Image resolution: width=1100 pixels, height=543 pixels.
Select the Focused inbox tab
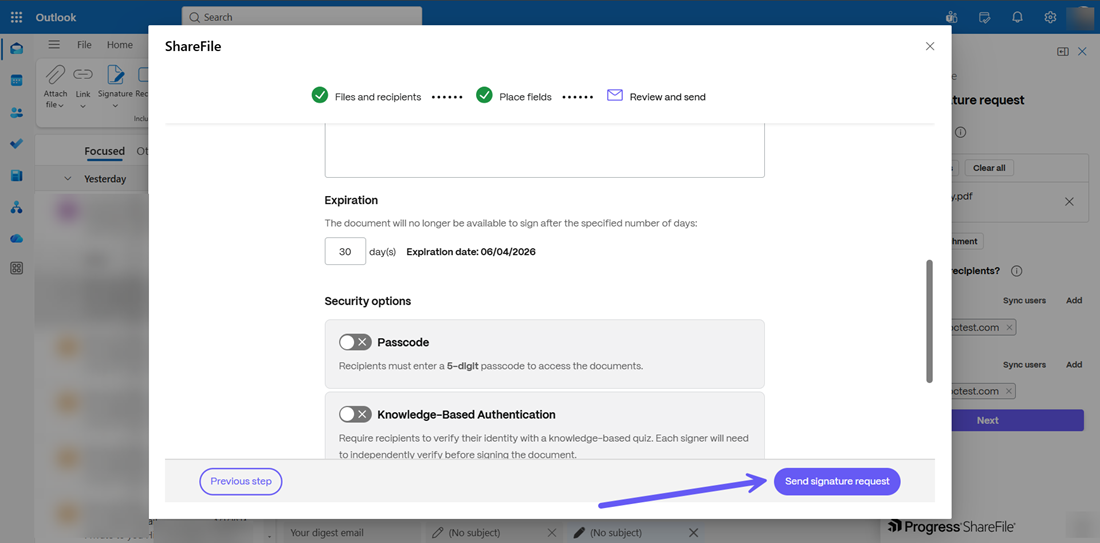pos(105,151)
